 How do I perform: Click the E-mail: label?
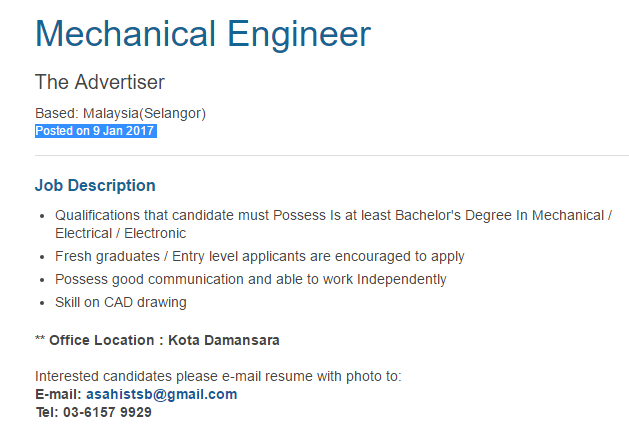pyautogui.click(x=58, y=394)
